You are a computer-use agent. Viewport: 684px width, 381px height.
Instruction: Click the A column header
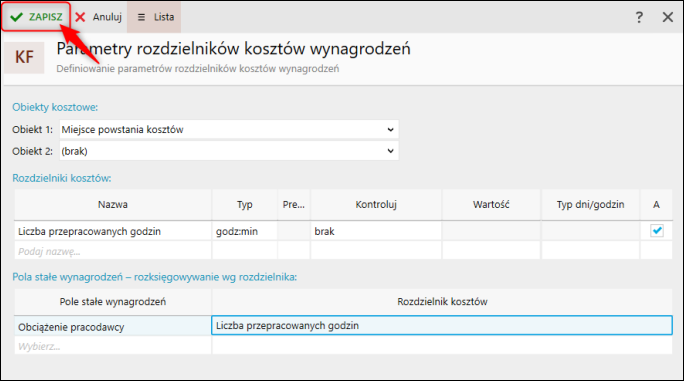point(657,205)
